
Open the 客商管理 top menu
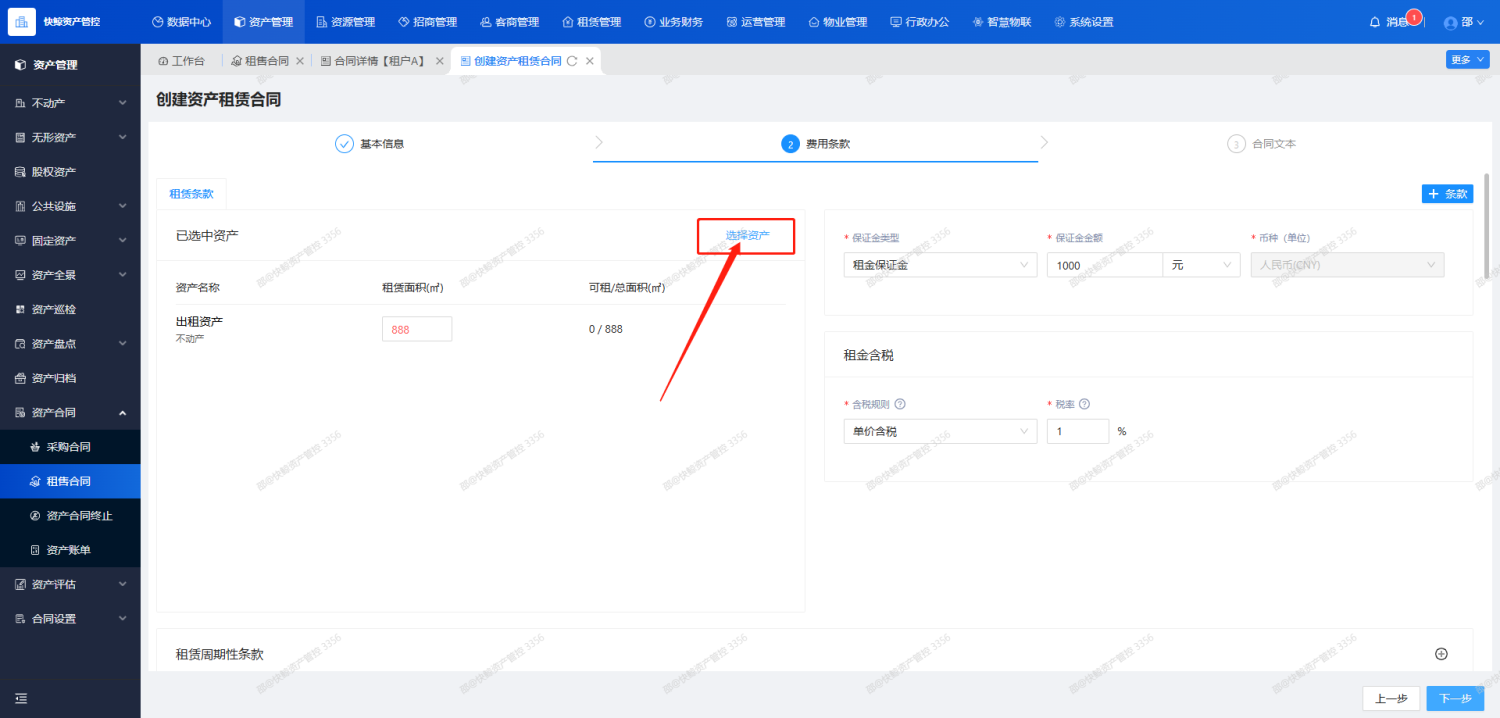tap(509, 22)
